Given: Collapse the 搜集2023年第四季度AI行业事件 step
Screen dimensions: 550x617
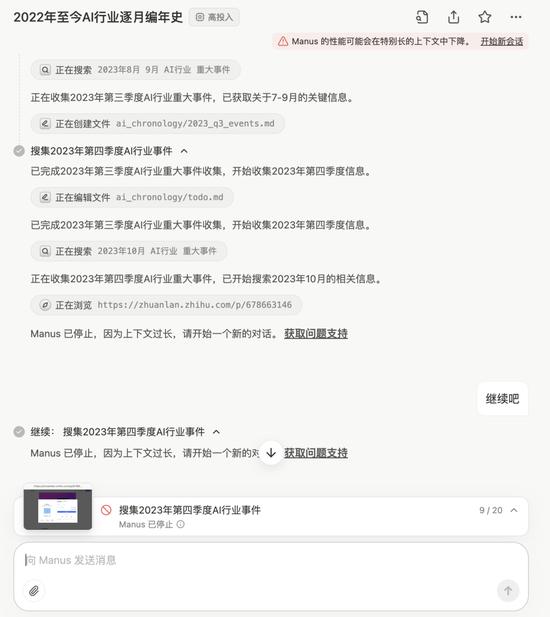Looking at the screenshot, I should click(184, 151).
